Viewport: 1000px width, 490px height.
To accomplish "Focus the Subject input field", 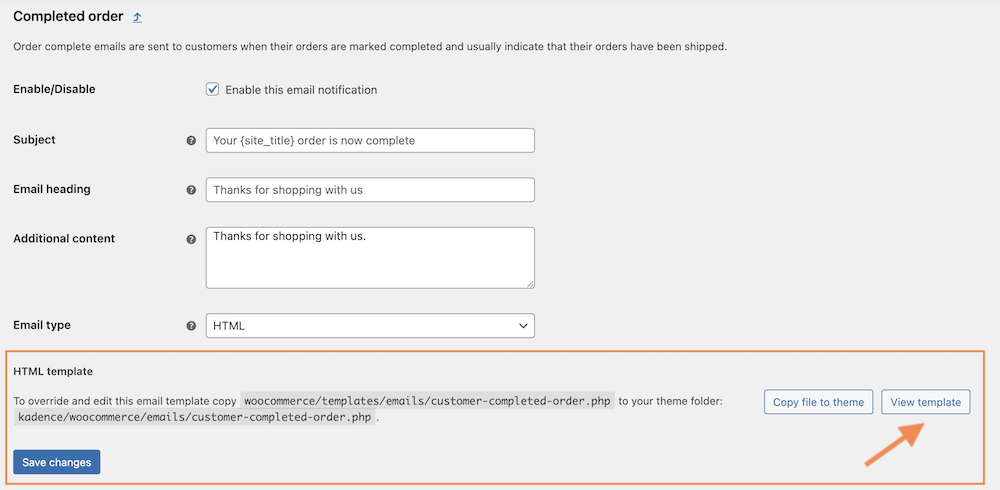I will 370,140.
